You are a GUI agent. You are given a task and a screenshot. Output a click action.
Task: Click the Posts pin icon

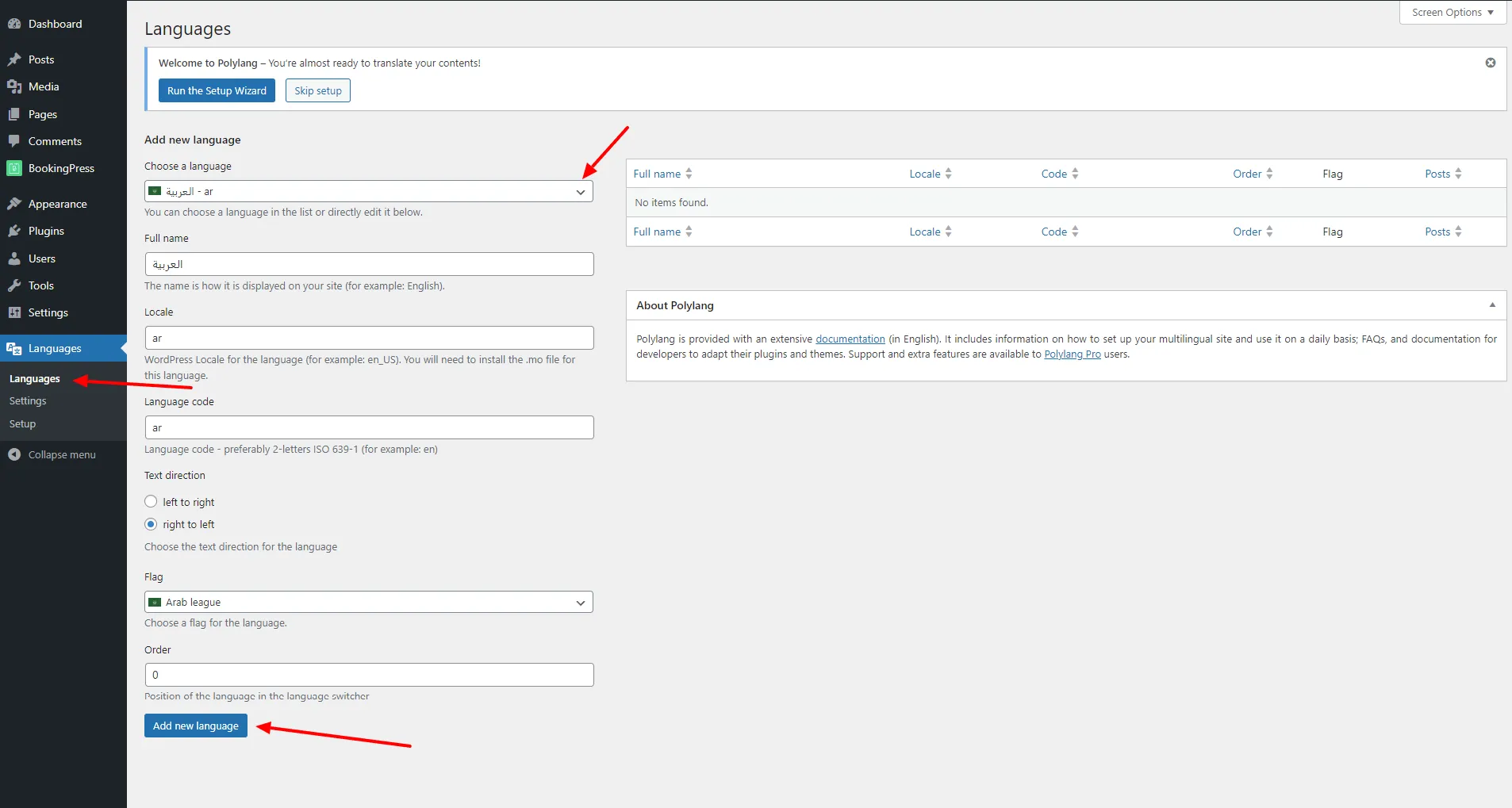14,59
